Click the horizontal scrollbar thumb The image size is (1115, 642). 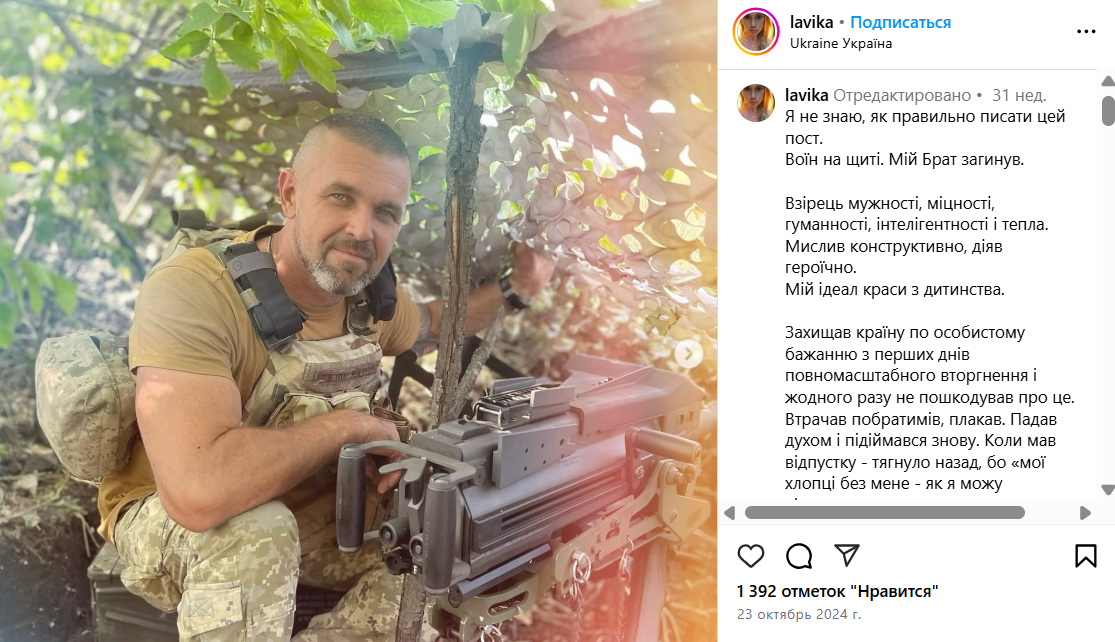885,513
